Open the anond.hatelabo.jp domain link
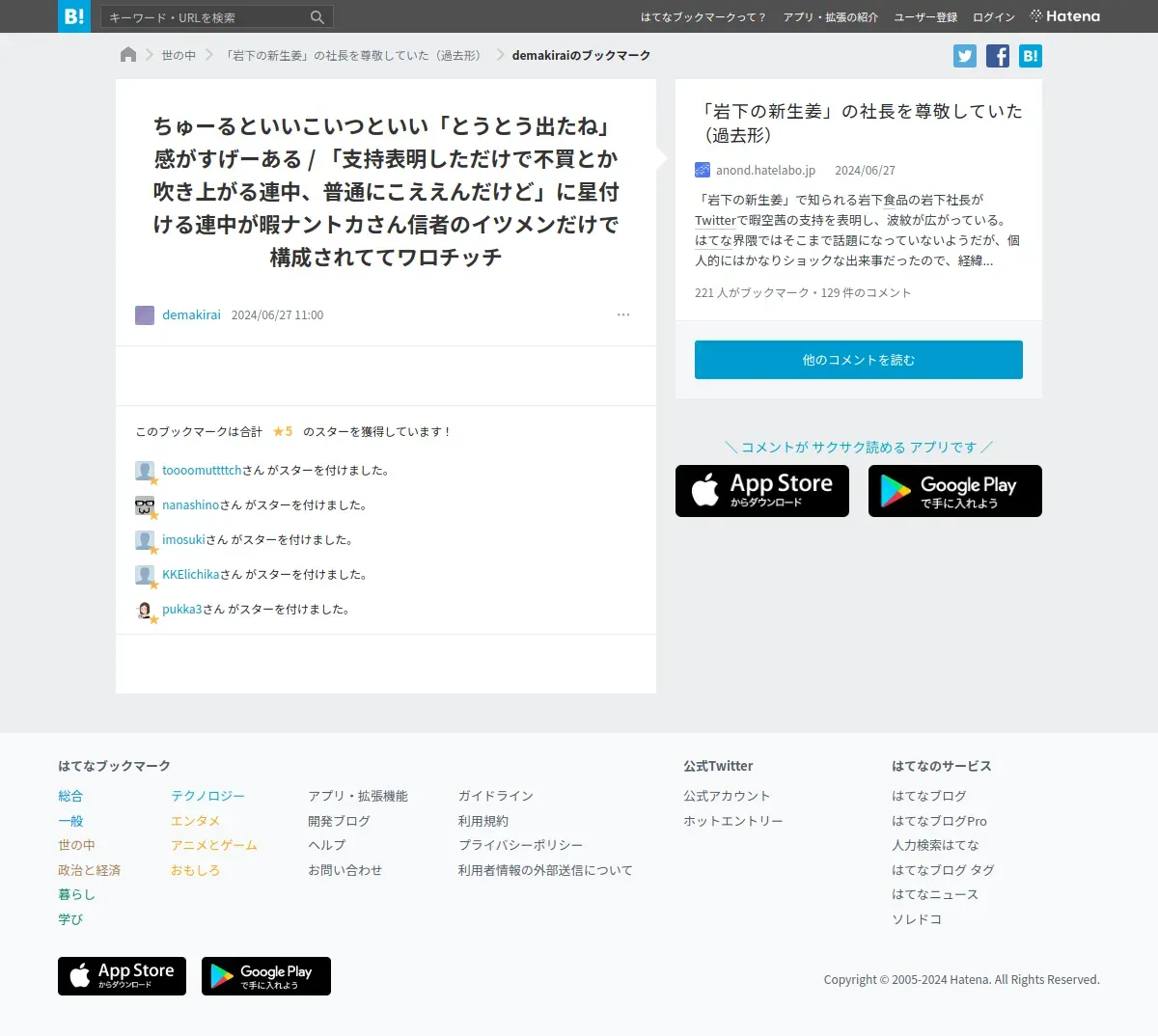This screenshot has height=1036, width=1158. coord(765,170)
